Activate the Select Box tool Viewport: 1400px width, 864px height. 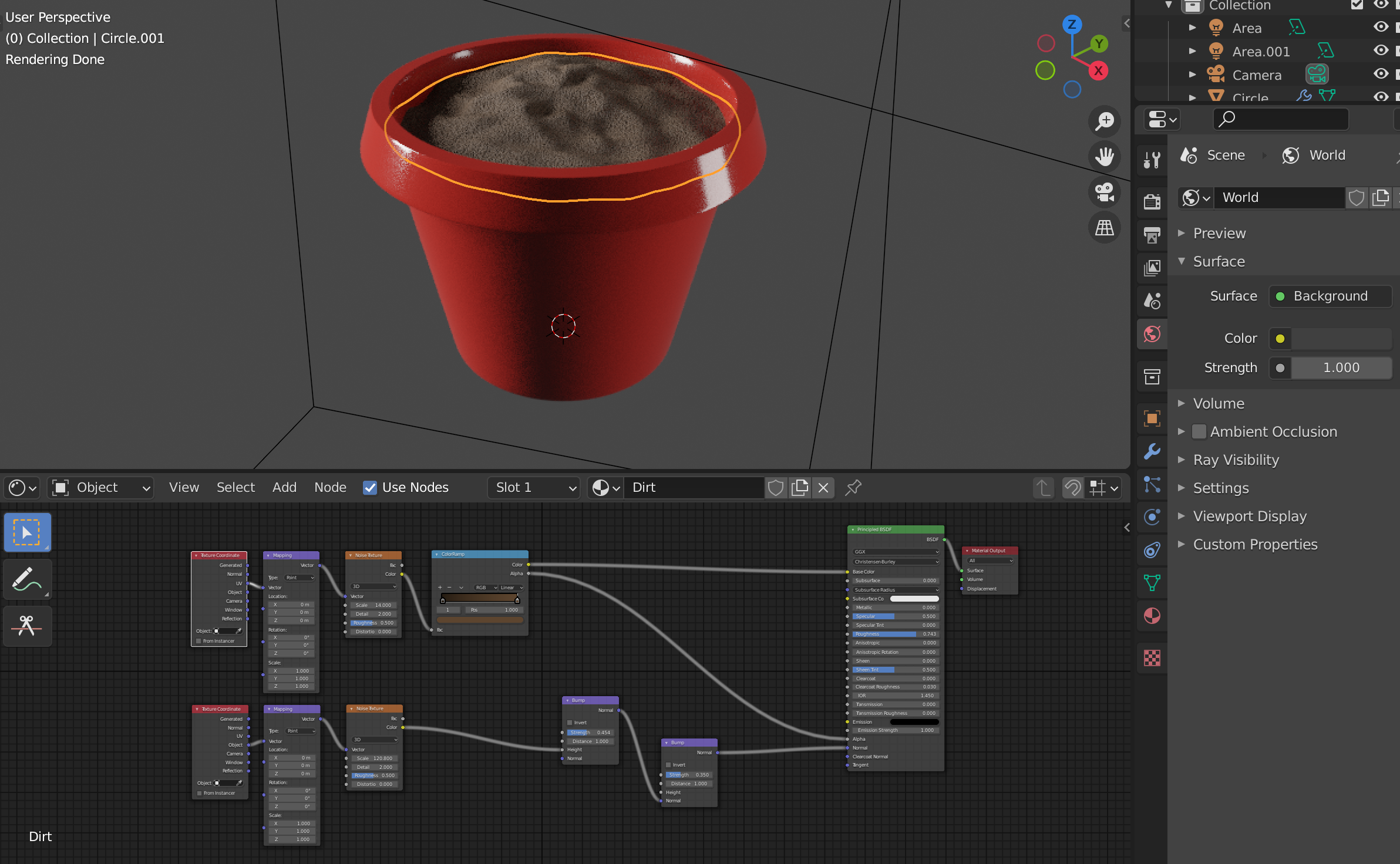27,532
